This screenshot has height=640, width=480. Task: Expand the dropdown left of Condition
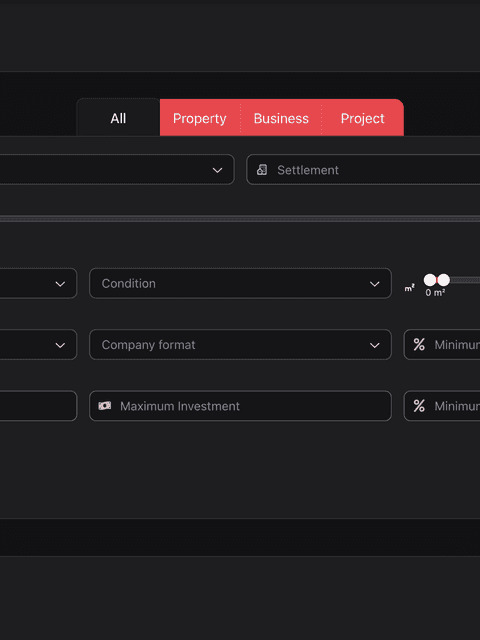tap(38, 283)
